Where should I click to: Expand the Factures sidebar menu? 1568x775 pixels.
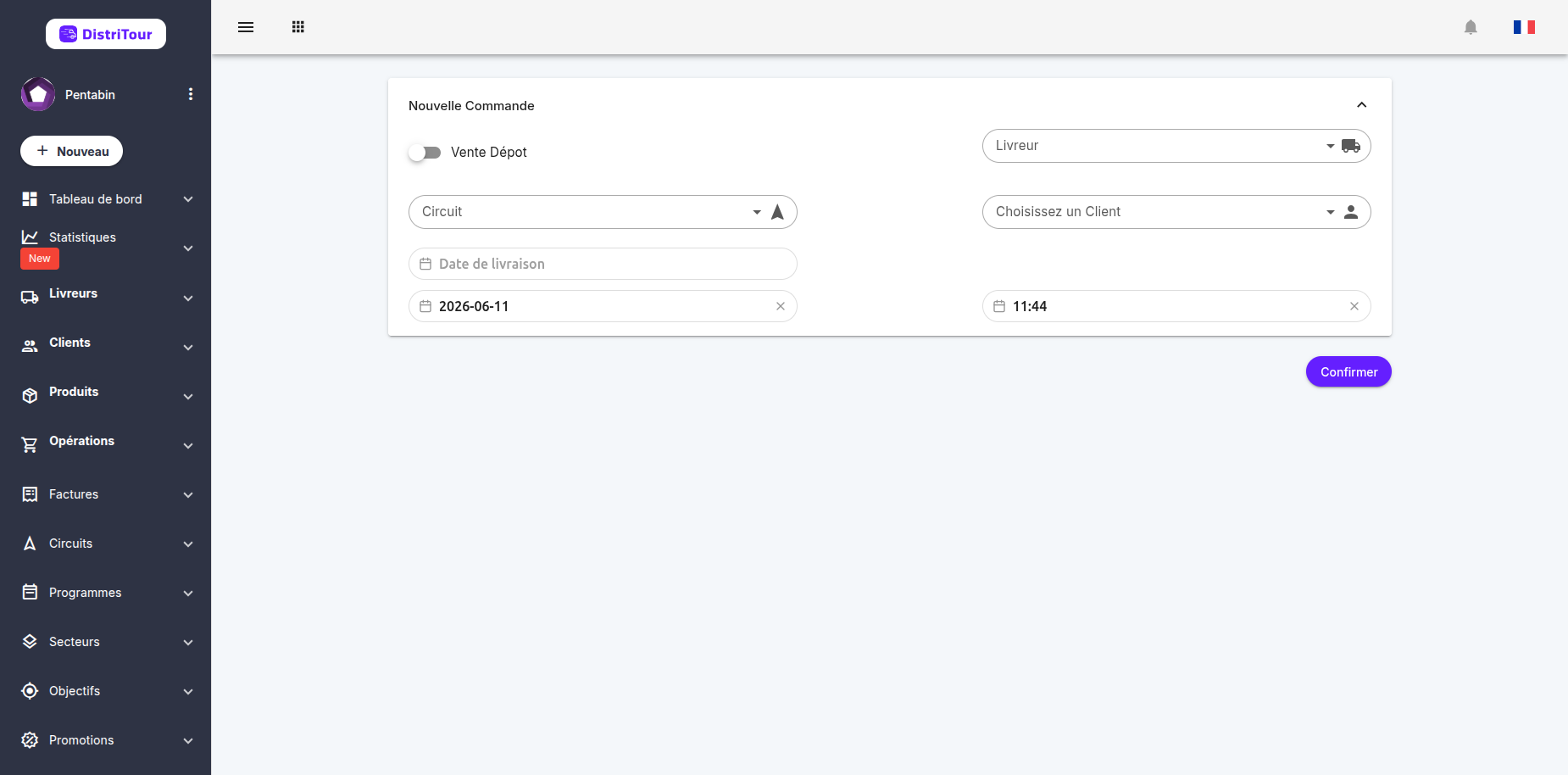coord(106,494)
